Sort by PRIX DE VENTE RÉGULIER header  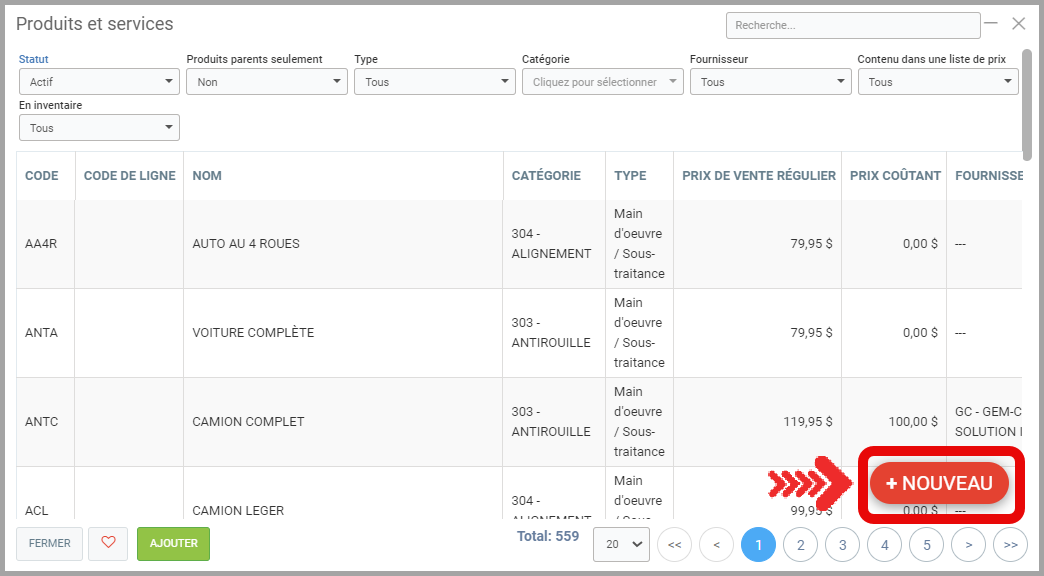(x=758, y=176)
